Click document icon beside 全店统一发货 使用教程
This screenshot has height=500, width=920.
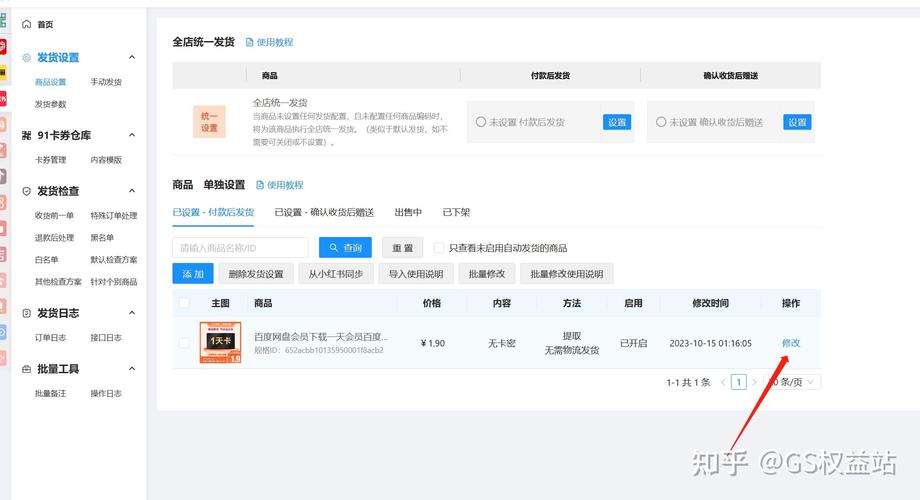250,42
